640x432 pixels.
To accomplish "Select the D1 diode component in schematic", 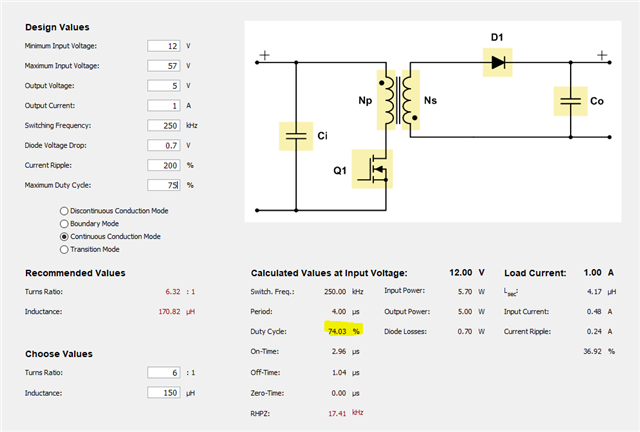I will pyautogui.click(x=497, y=62).
